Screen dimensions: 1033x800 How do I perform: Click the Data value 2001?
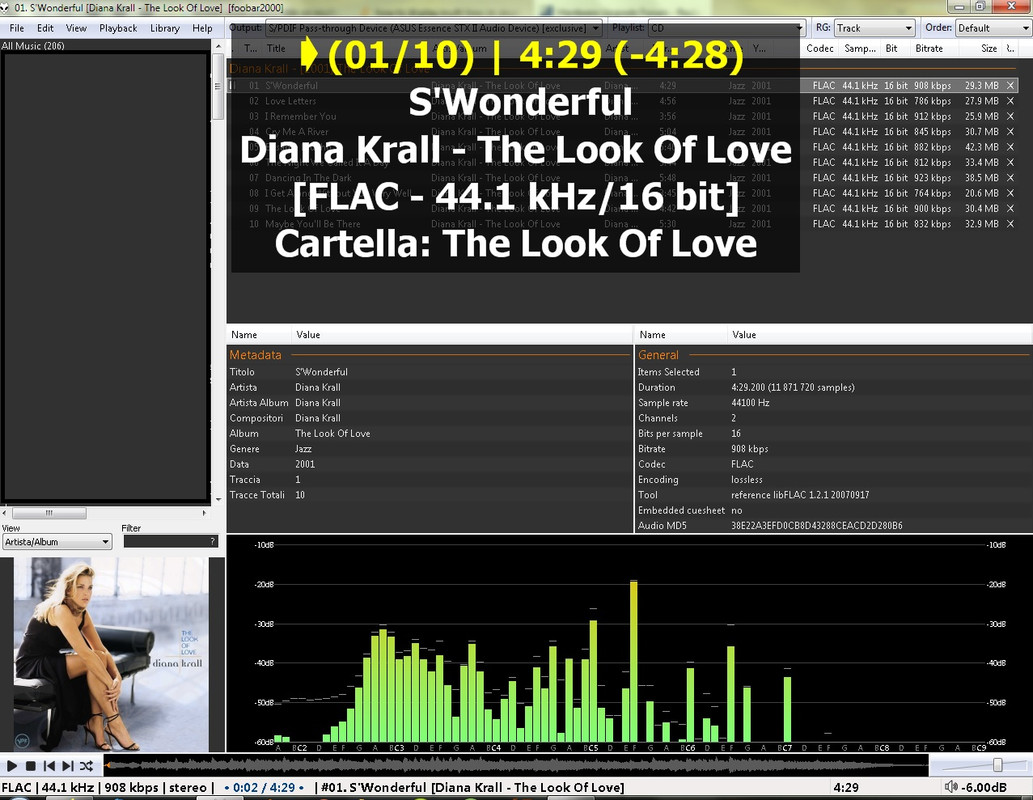click(305, 464)
